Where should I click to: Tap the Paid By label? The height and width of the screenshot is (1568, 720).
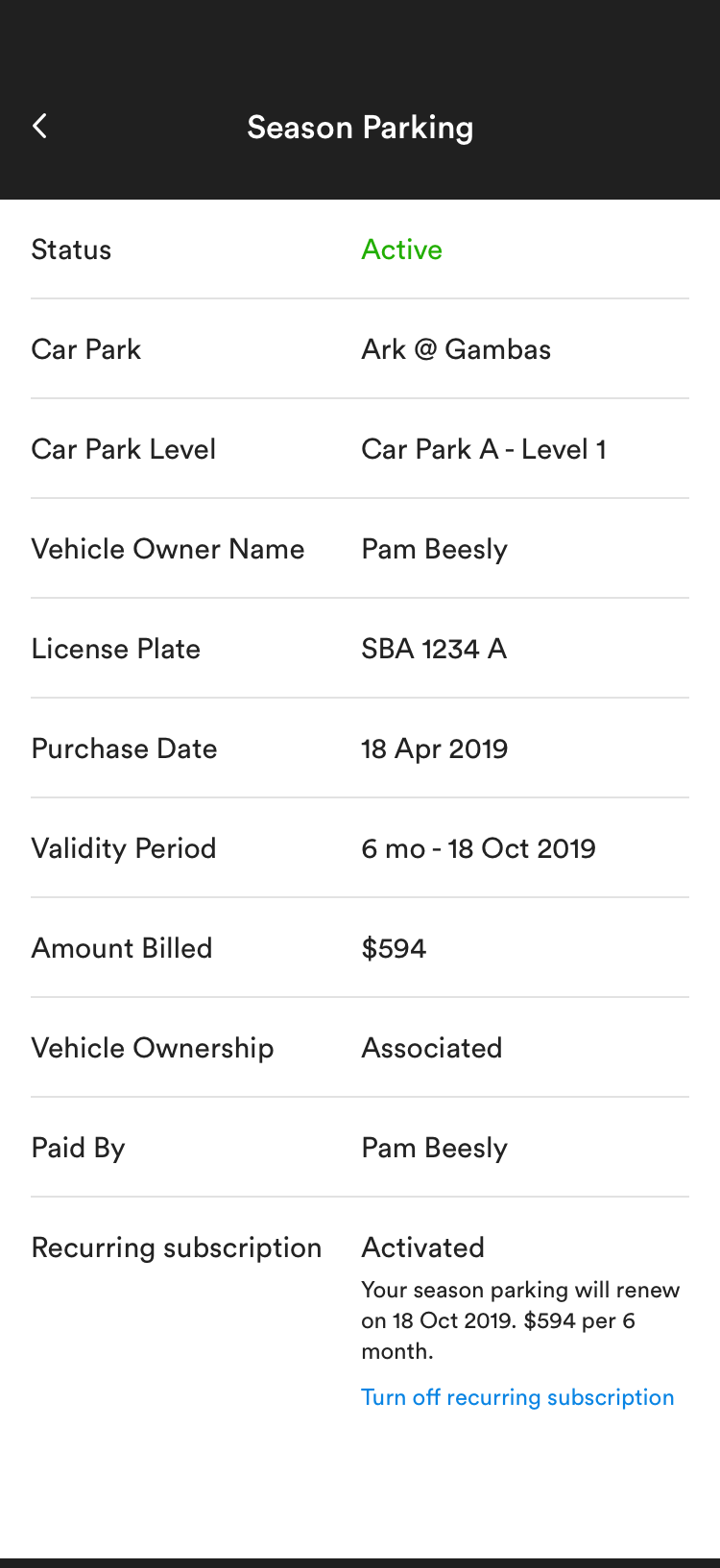pyautogui.click(x=79, y=1148)
